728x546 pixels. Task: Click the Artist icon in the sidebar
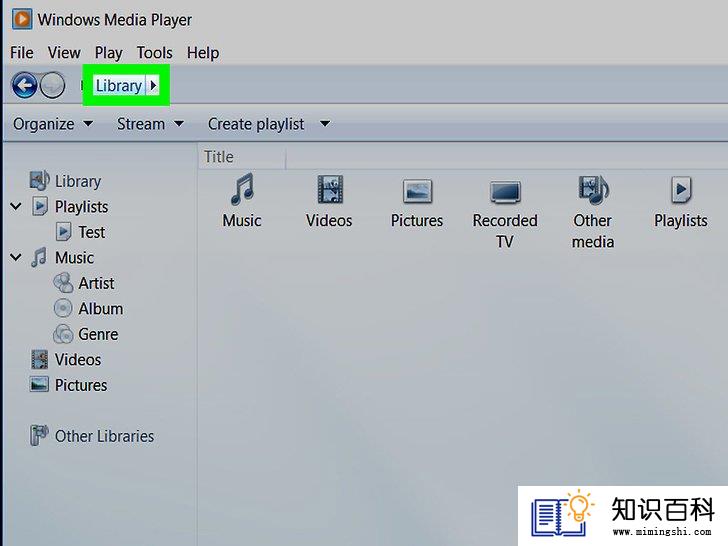coord(63,283)
